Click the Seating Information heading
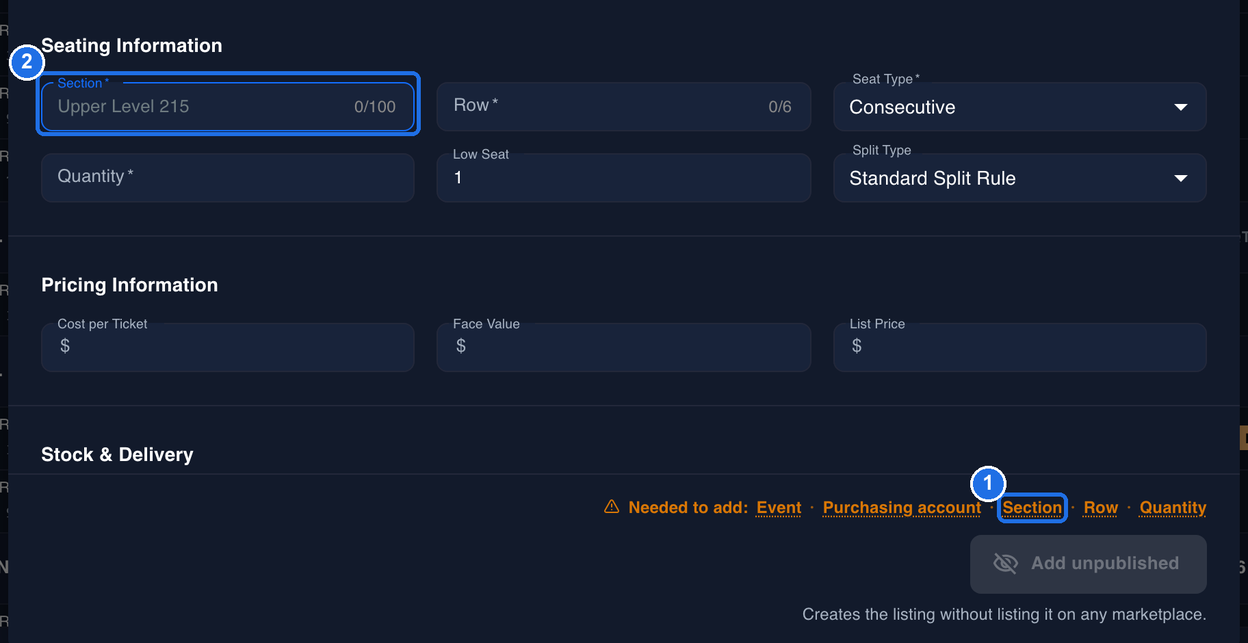 132,46
